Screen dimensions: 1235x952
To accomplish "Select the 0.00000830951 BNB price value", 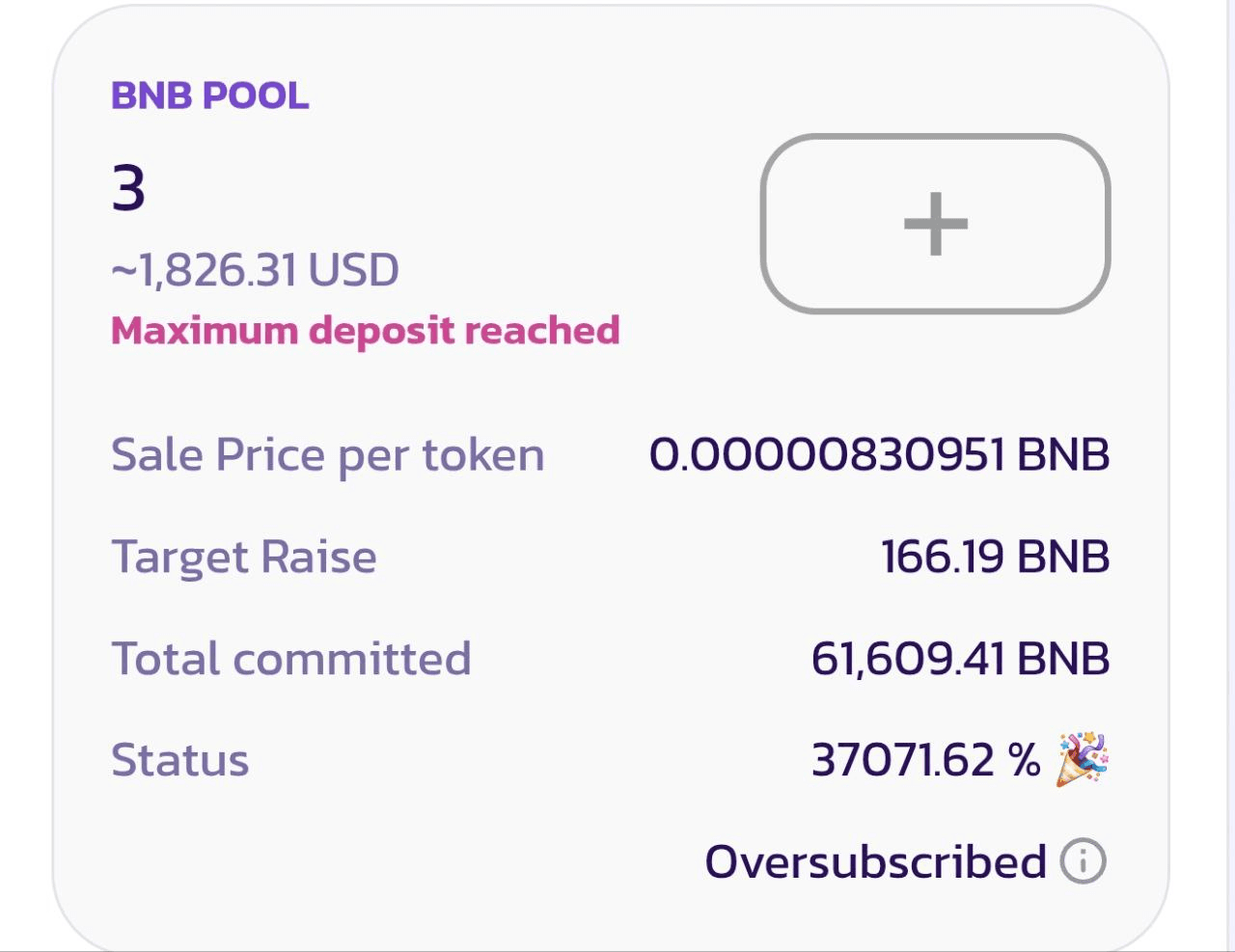I will click(x=878, y=455).
